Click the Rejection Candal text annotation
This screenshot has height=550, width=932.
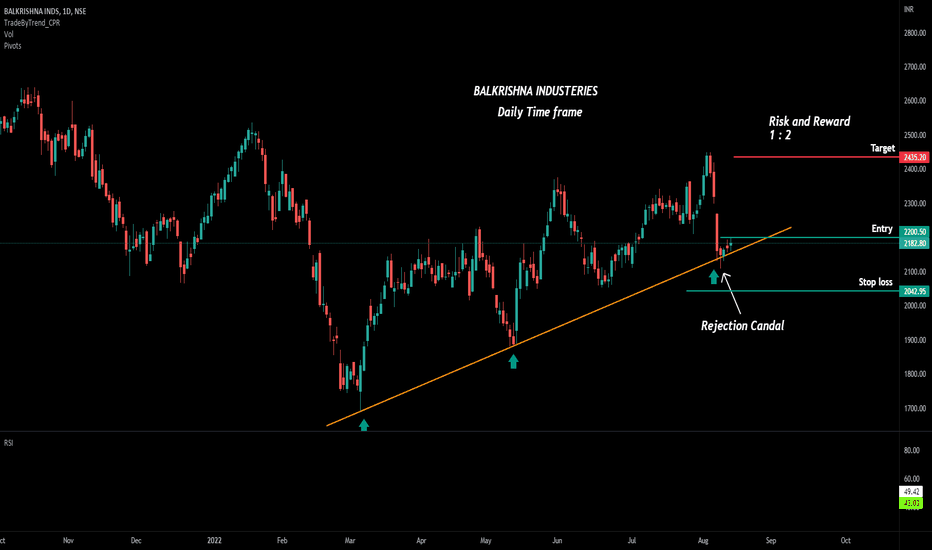pos(742,326)
